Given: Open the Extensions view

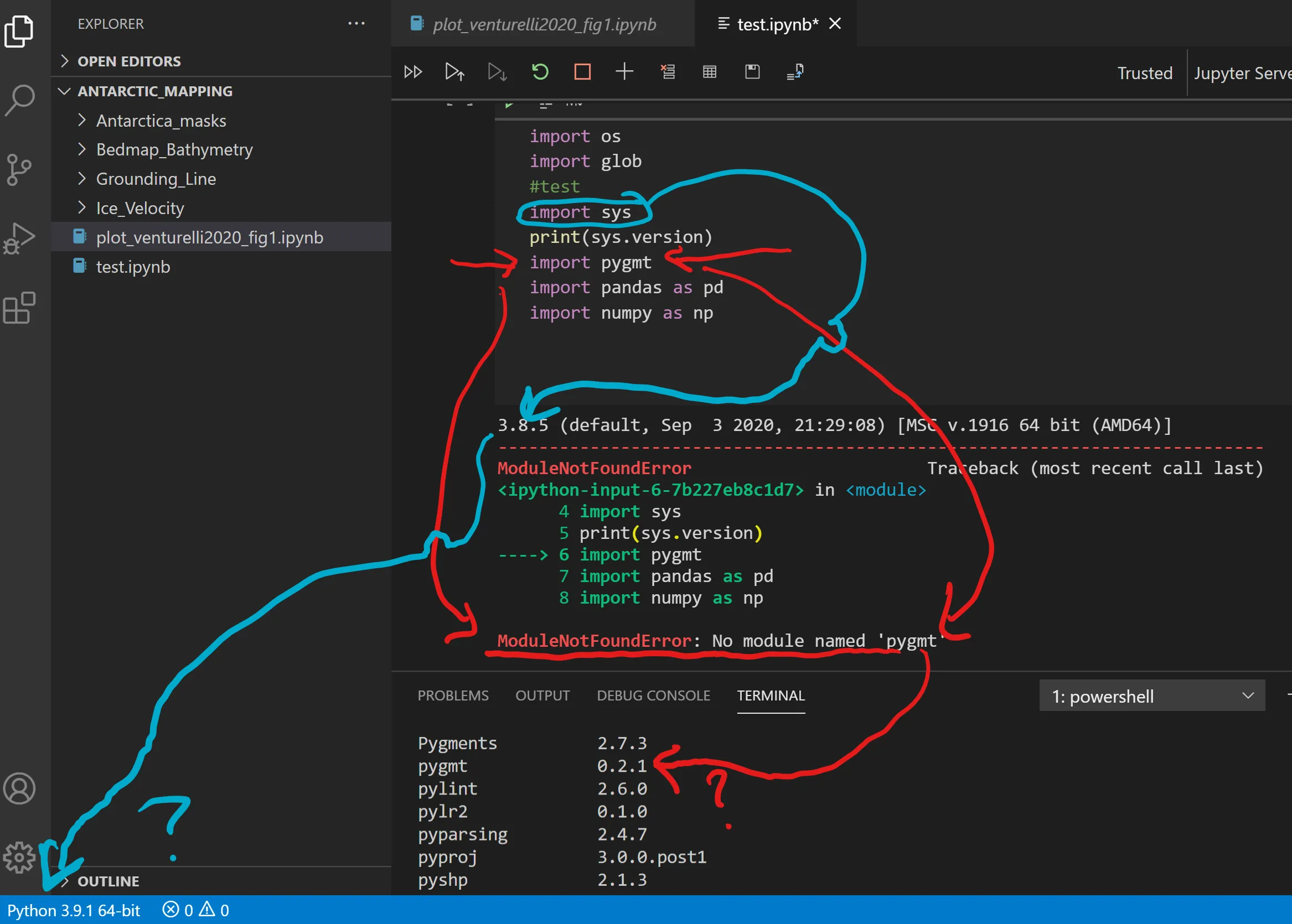Looking at the screenshot, I should (x=20, y=308).
